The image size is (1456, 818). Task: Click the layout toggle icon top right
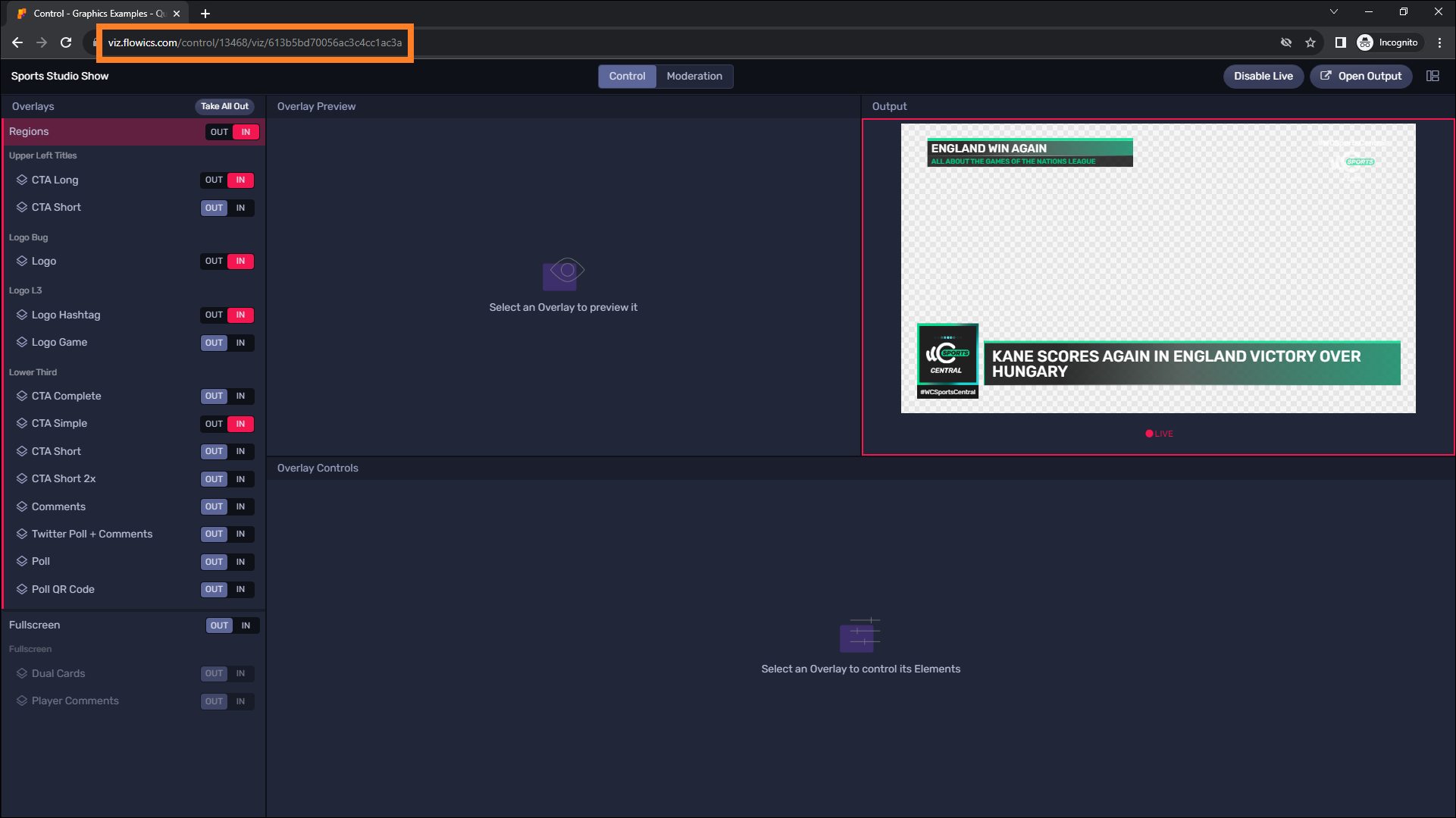point(1433,76)
